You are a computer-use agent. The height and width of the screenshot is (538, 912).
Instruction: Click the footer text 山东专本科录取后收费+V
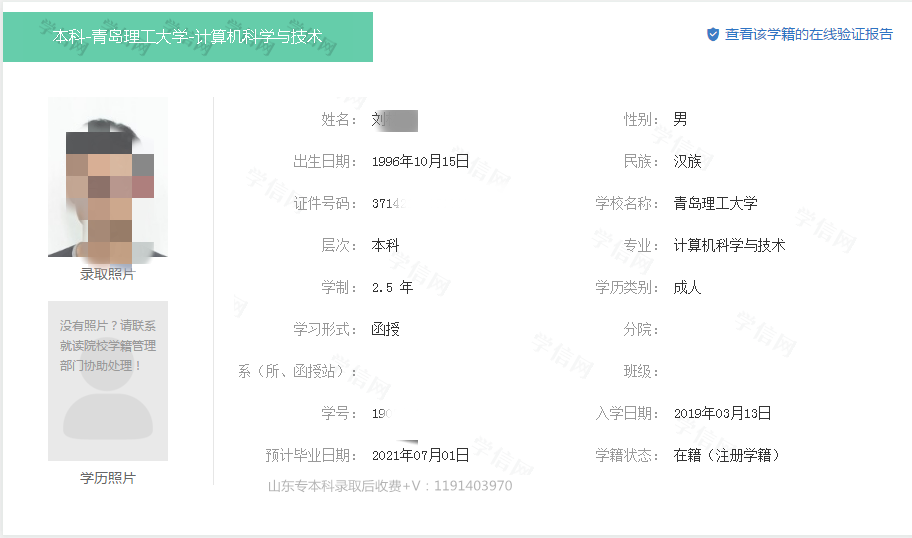pos(344,486)
